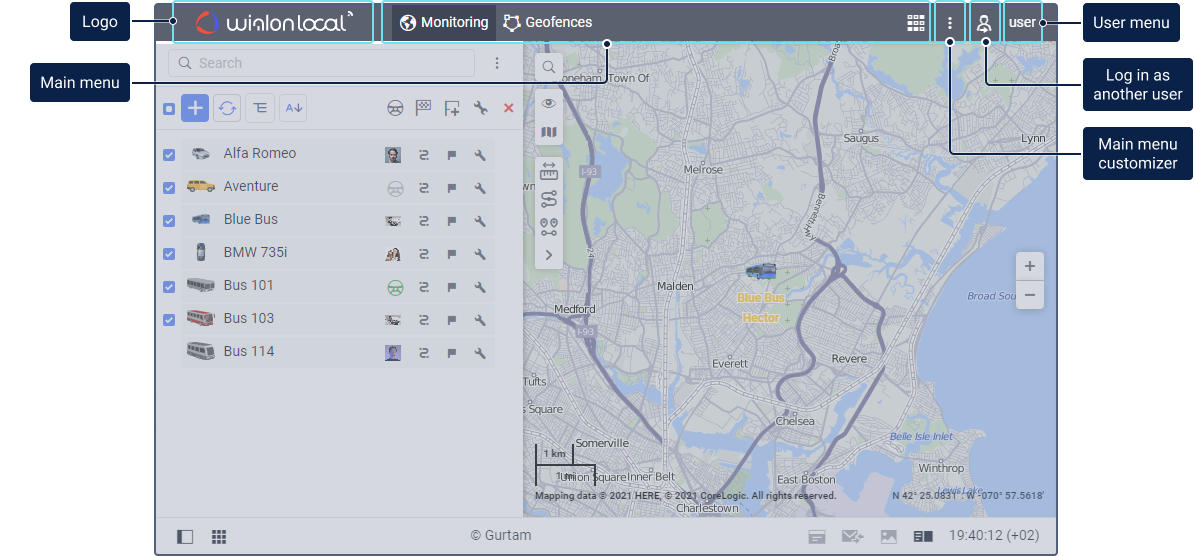This screenshot has width=1195, height=556.
Task: Click the unit Search field
Action: pos(322,63)
